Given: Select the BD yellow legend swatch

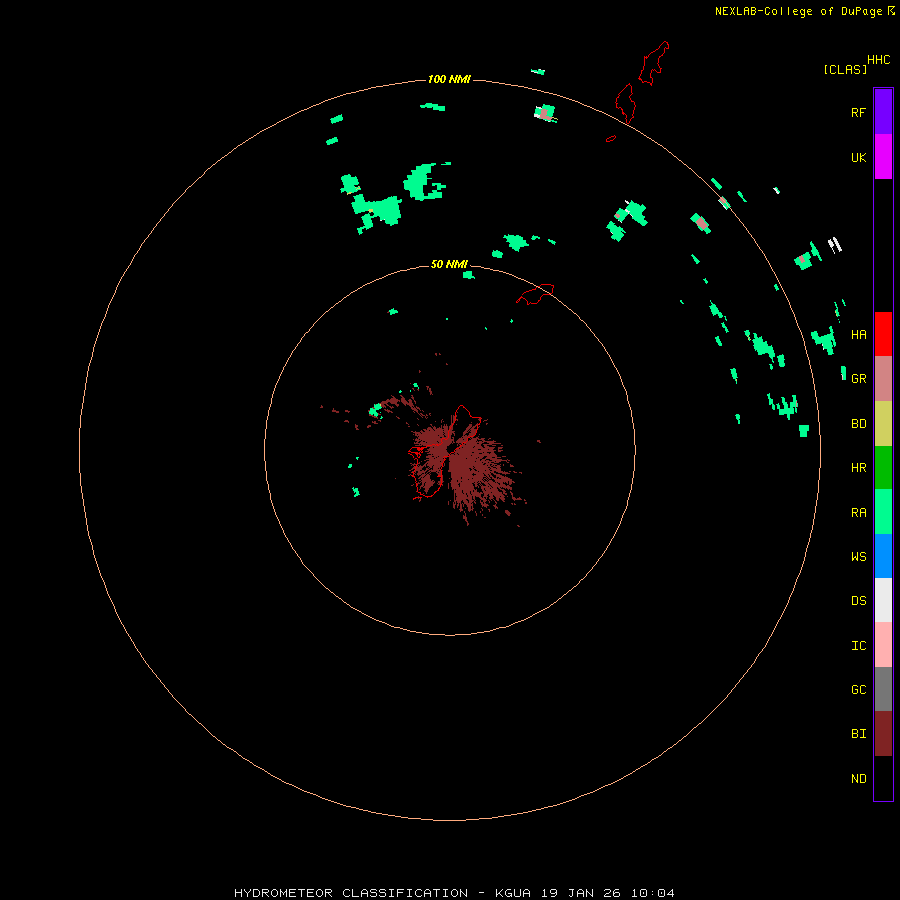Looking at the screenshot, I should click(x=883, y=424).
